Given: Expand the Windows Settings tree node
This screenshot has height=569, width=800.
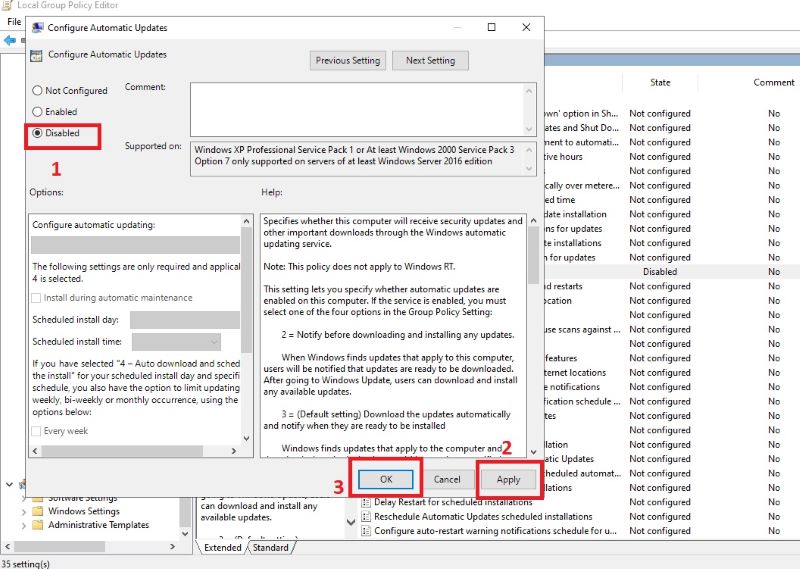Looking at the screenshot, I should click(x=23, y=511).
